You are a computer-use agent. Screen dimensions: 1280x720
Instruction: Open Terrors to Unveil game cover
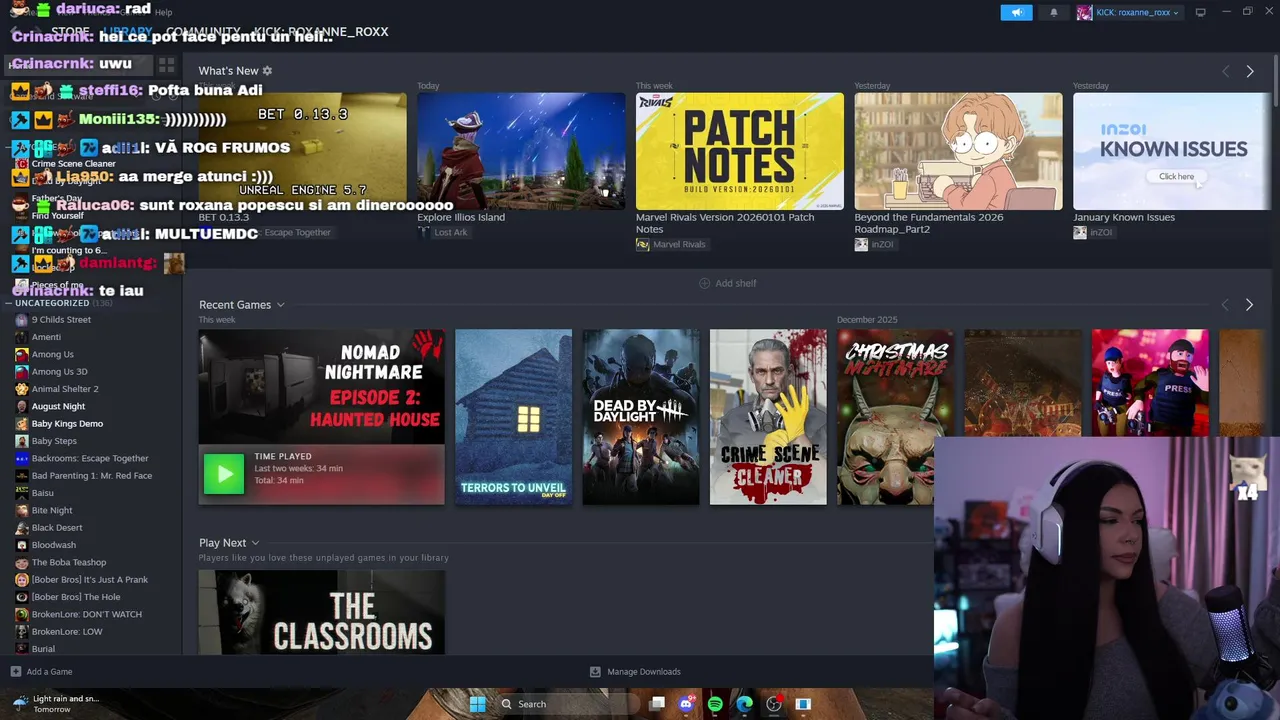[514, 417]
